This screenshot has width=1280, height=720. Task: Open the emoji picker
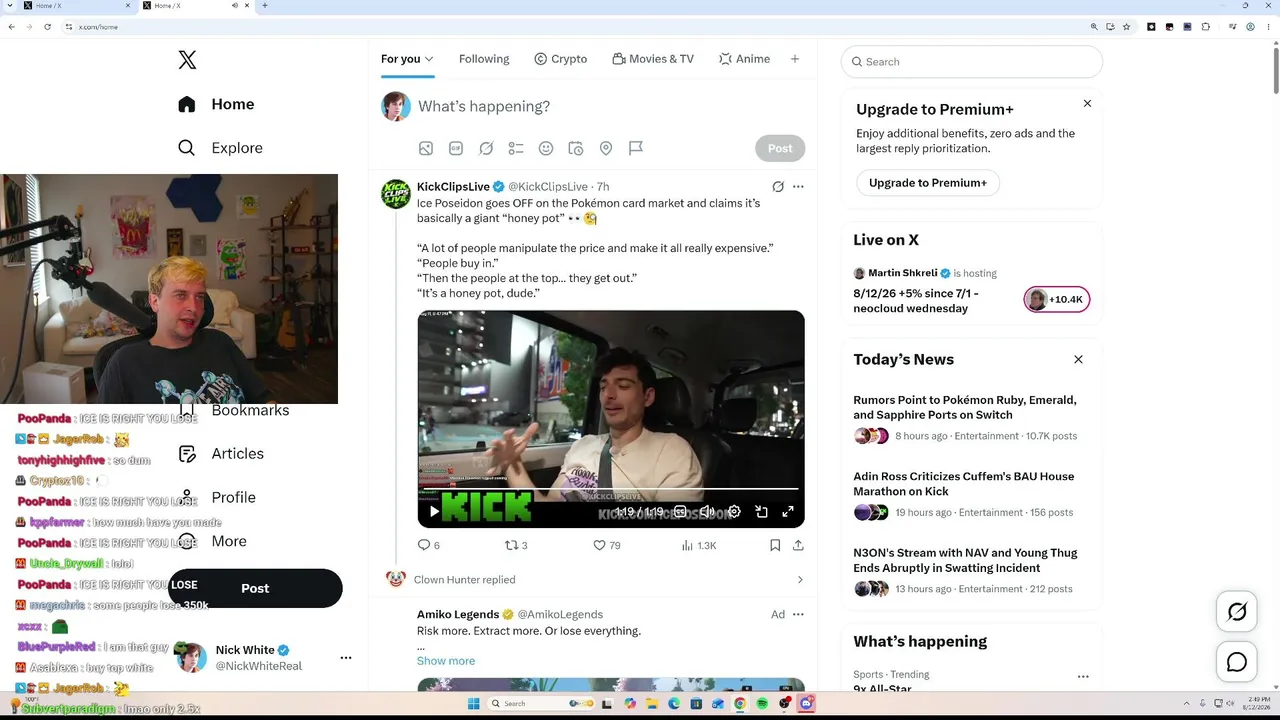(x=546, y=148)
